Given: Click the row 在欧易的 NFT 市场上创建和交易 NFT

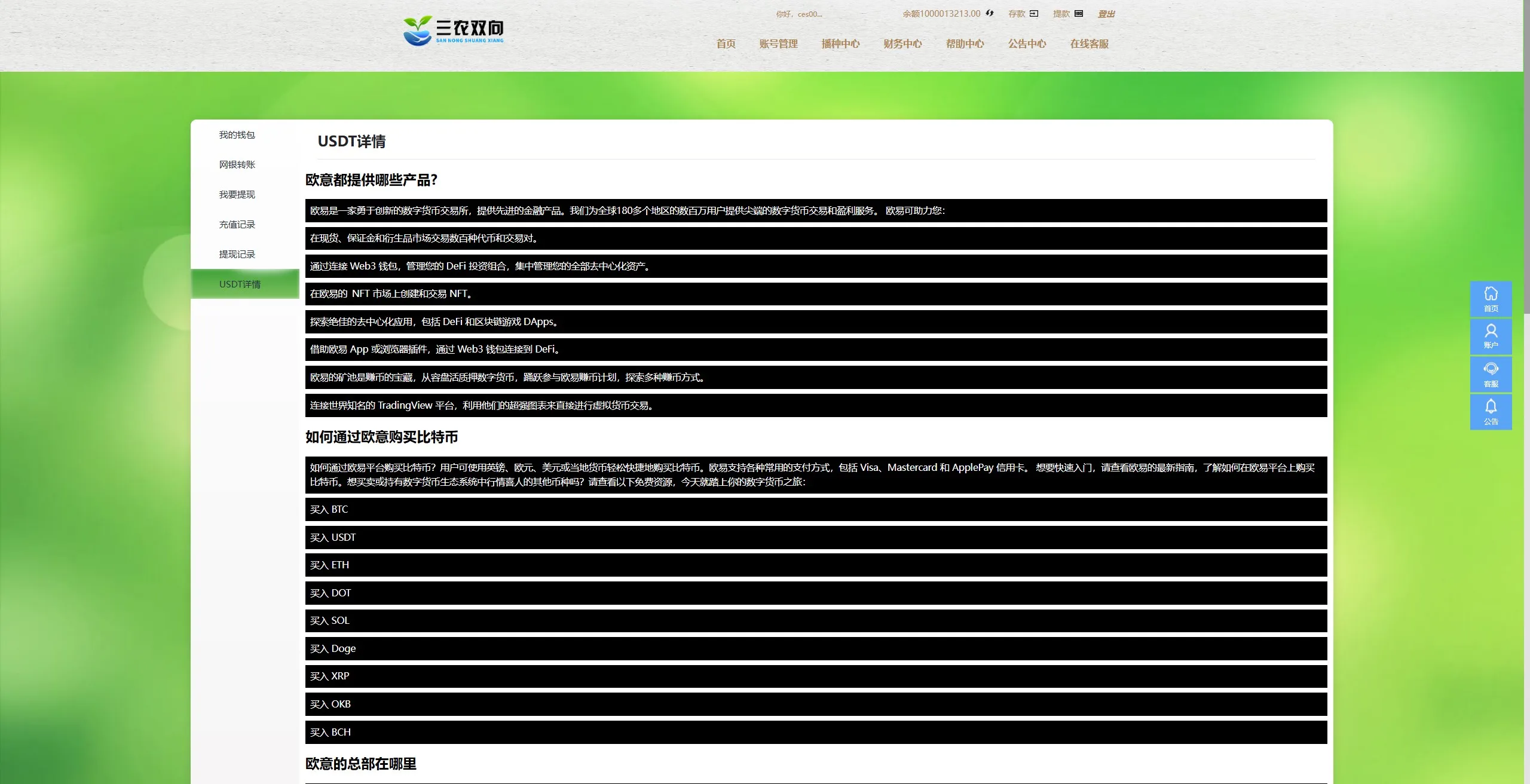Looking at the screenshot, I should (x=816, y=293).
